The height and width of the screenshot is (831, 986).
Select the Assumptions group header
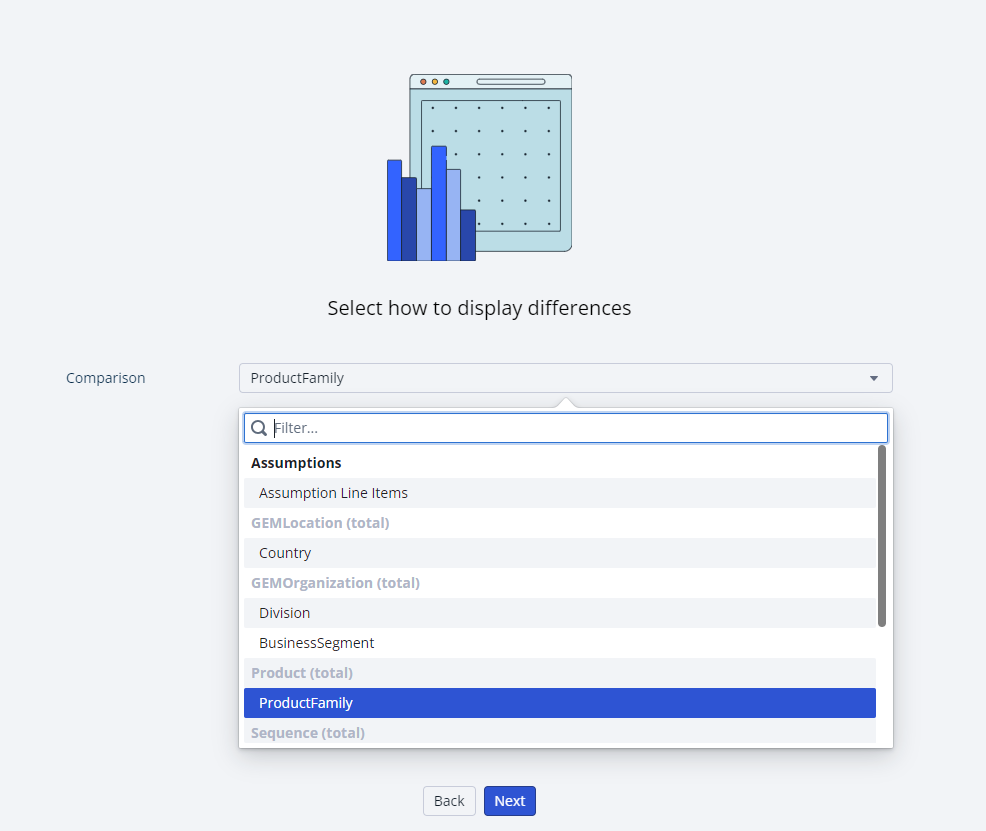[296, 463]
